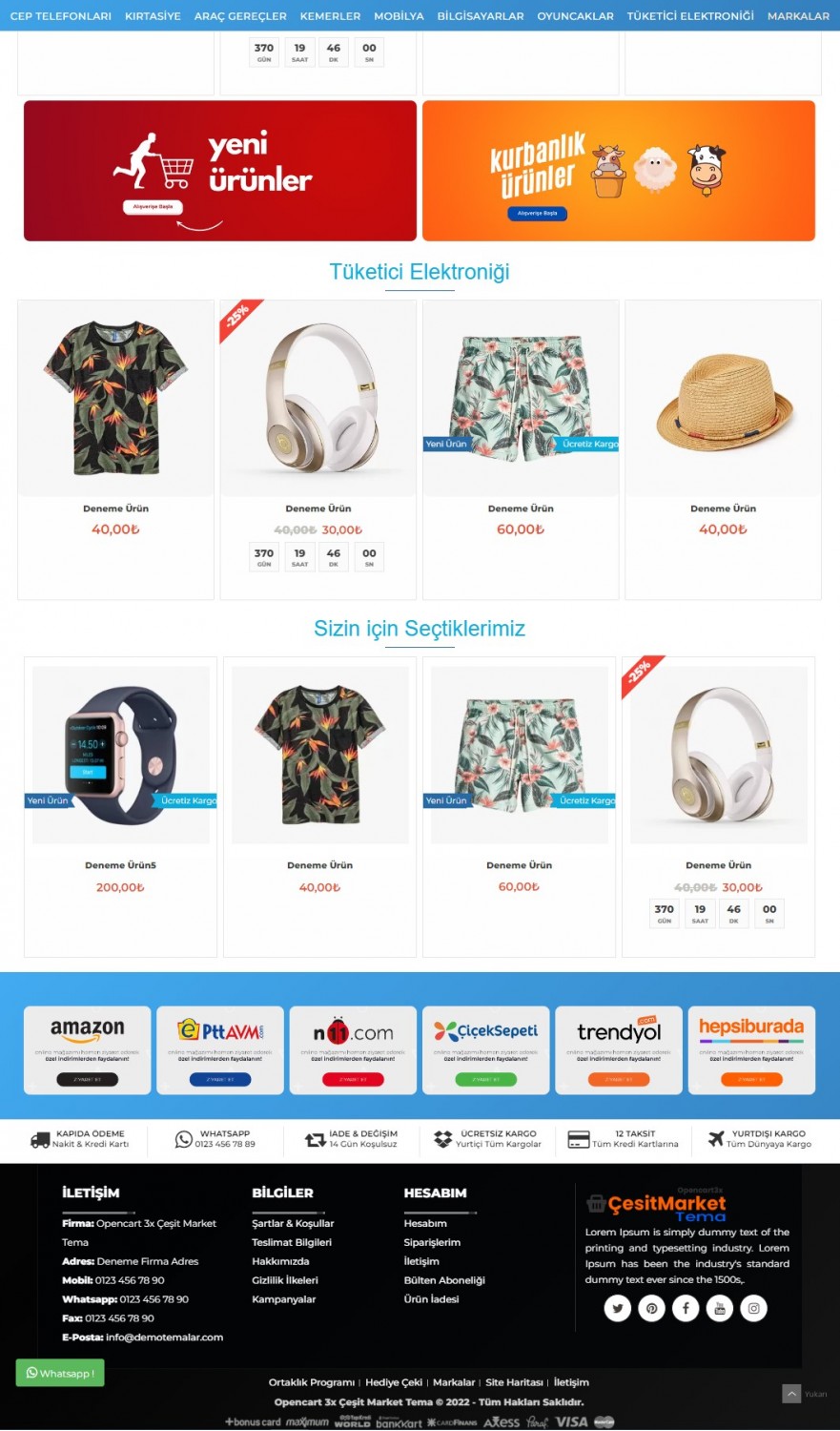840x1431 pixels.
Task: Select the straw hat product image
Action: pos(724,399)
